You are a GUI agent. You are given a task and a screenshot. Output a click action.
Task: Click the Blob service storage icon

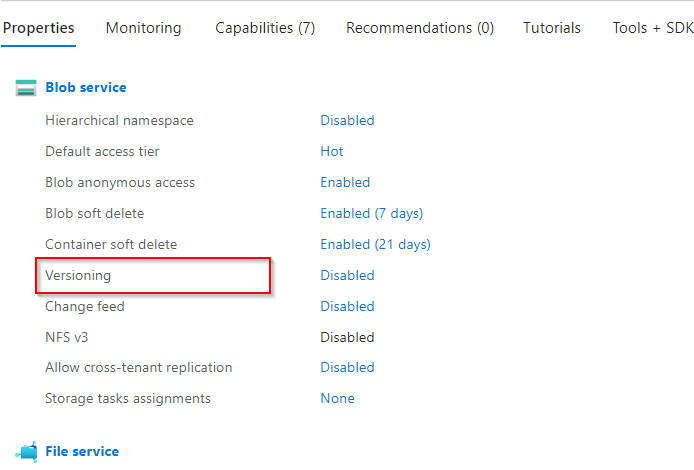pyautogui.click(x=26, y=88)
